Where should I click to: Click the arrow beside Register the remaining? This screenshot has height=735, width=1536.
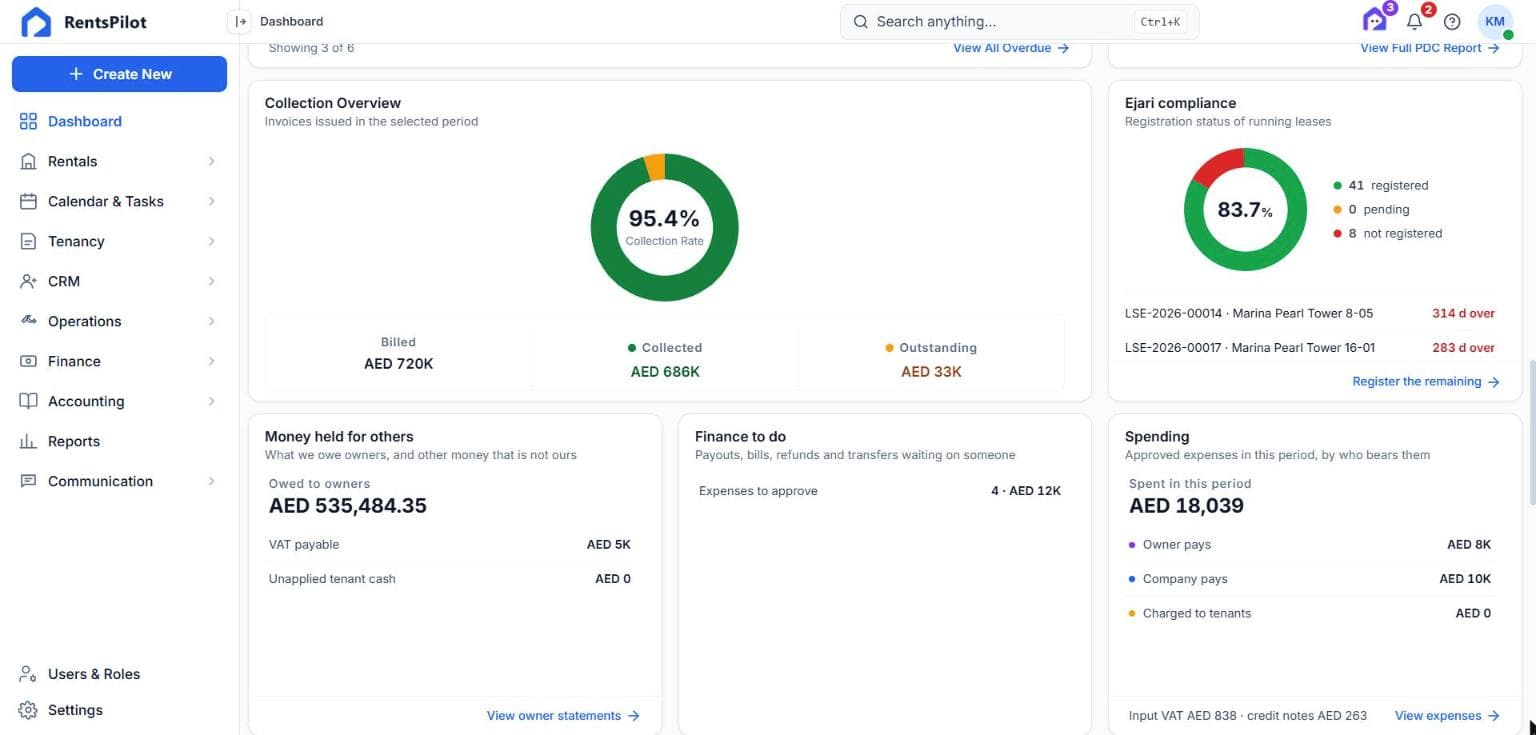coord(1493,382)
